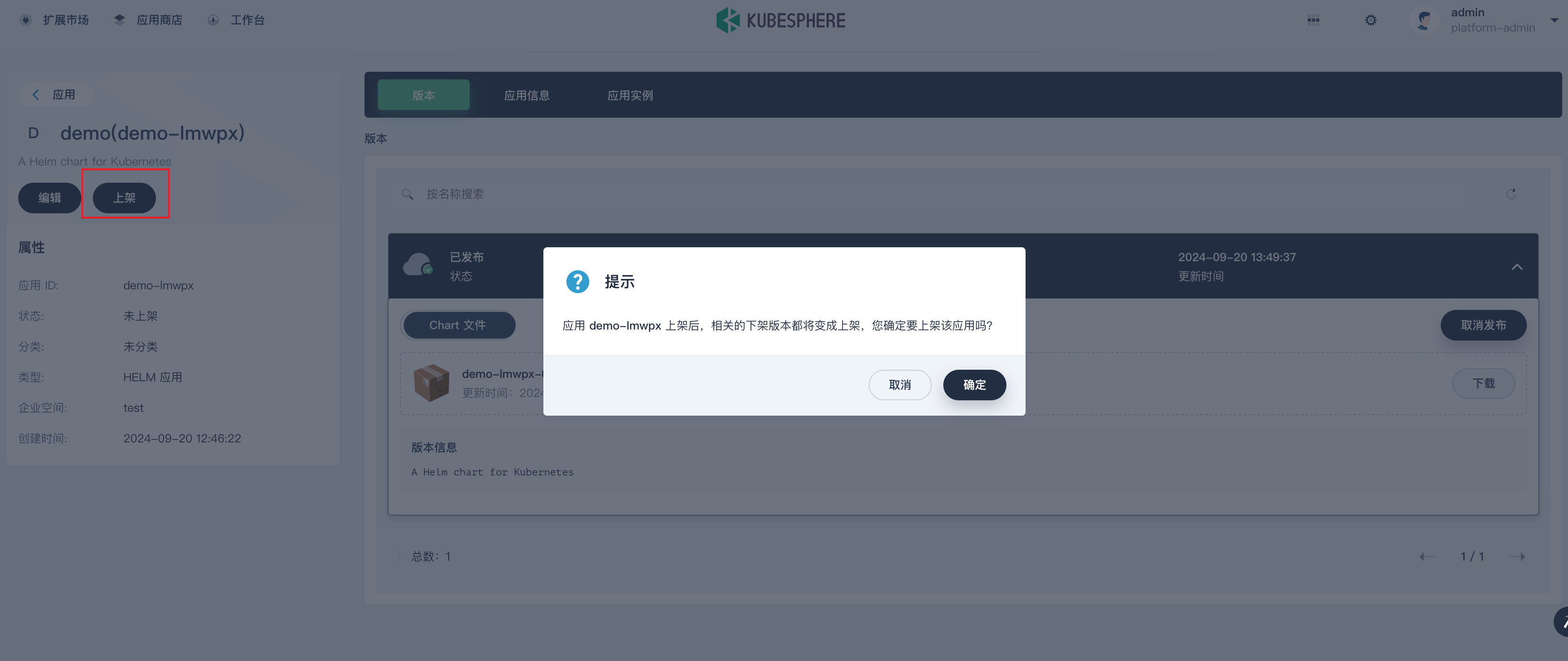Click the page indicator 1 / 1
The image size is (1568, 661).
click(1472, 556)
